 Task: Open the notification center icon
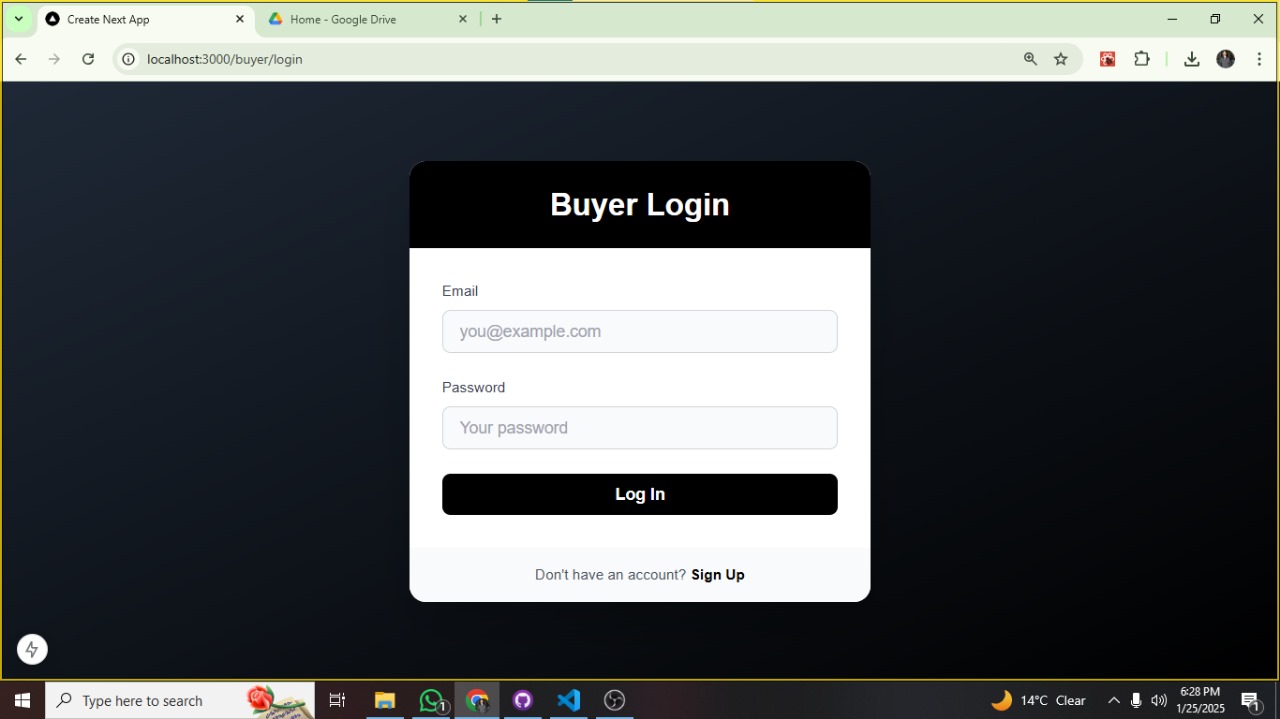(x=1250, y=700)
